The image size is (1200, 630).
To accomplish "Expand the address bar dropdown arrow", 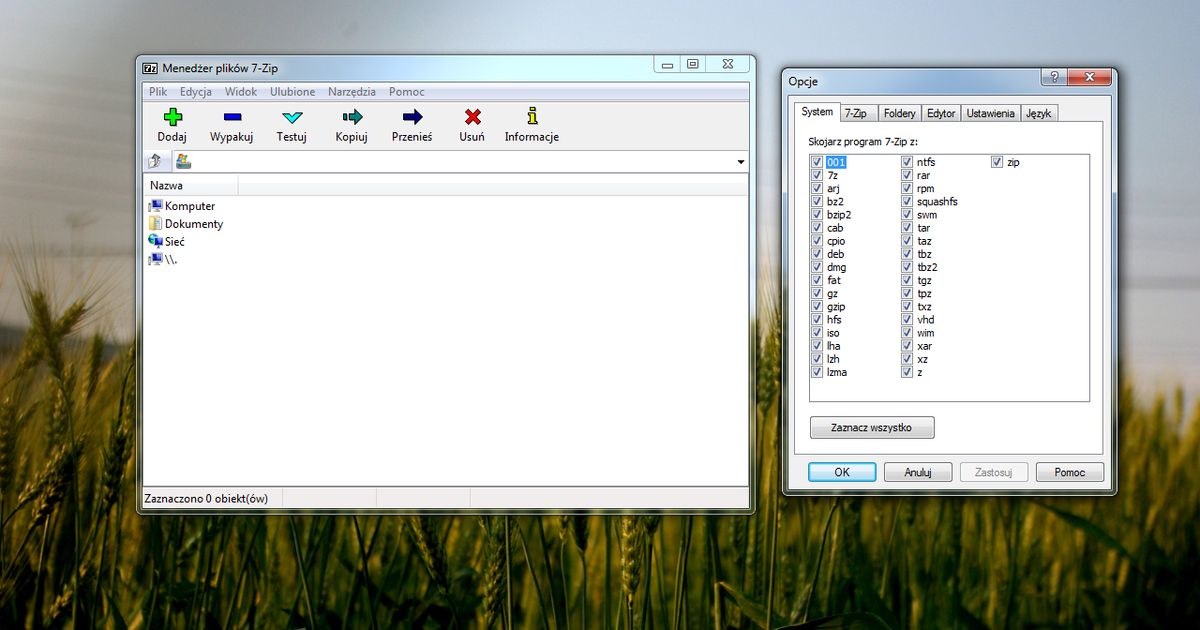I will pyautogui.click(x=741, y=162).
